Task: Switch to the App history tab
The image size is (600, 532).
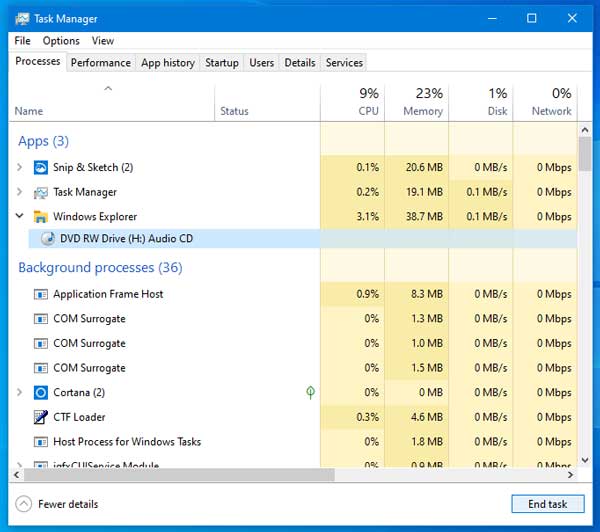Action: point(168,63)
